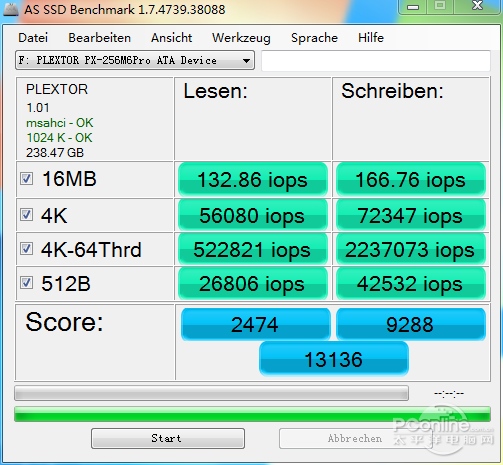Uncheck the 16MB test checkbox
The image size is (503, 465).
(26, 179)
